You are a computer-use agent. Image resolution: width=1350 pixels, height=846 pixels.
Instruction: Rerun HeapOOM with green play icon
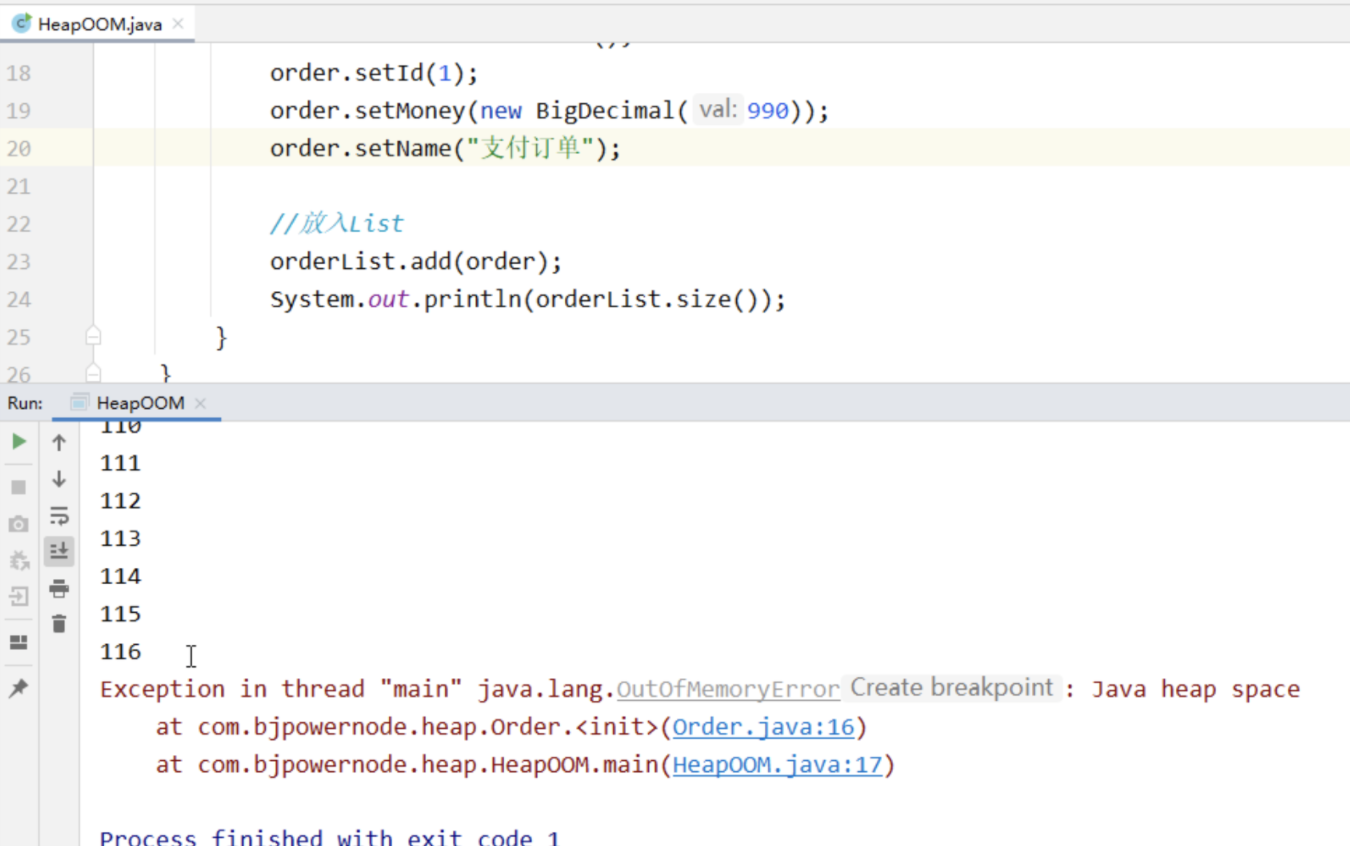pyautogui.click(x=19, y=441)
